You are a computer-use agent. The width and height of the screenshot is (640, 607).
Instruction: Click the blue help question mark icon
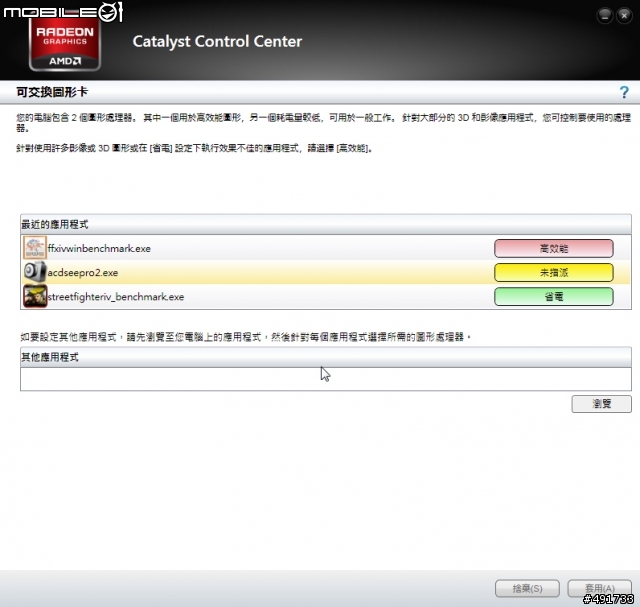pyautogui.click(x=624, y=92)
